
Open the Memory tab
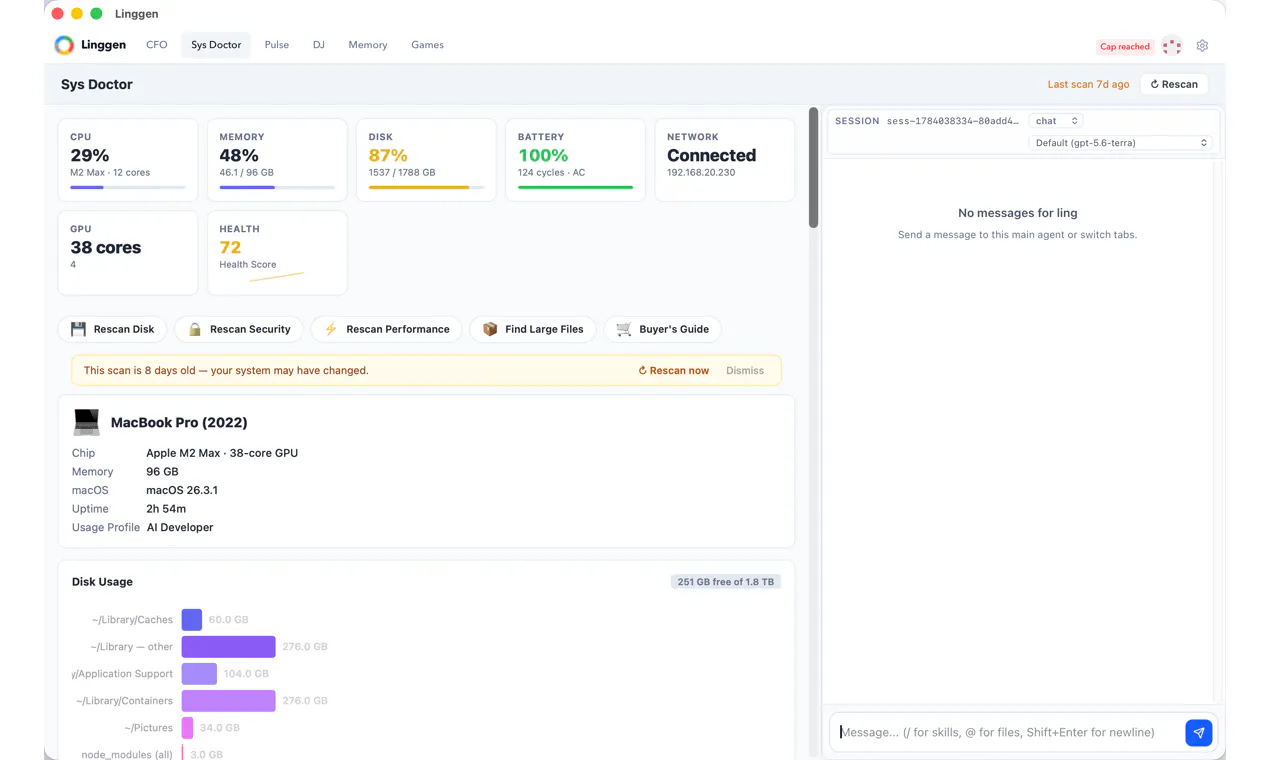(x=368, y=45)
